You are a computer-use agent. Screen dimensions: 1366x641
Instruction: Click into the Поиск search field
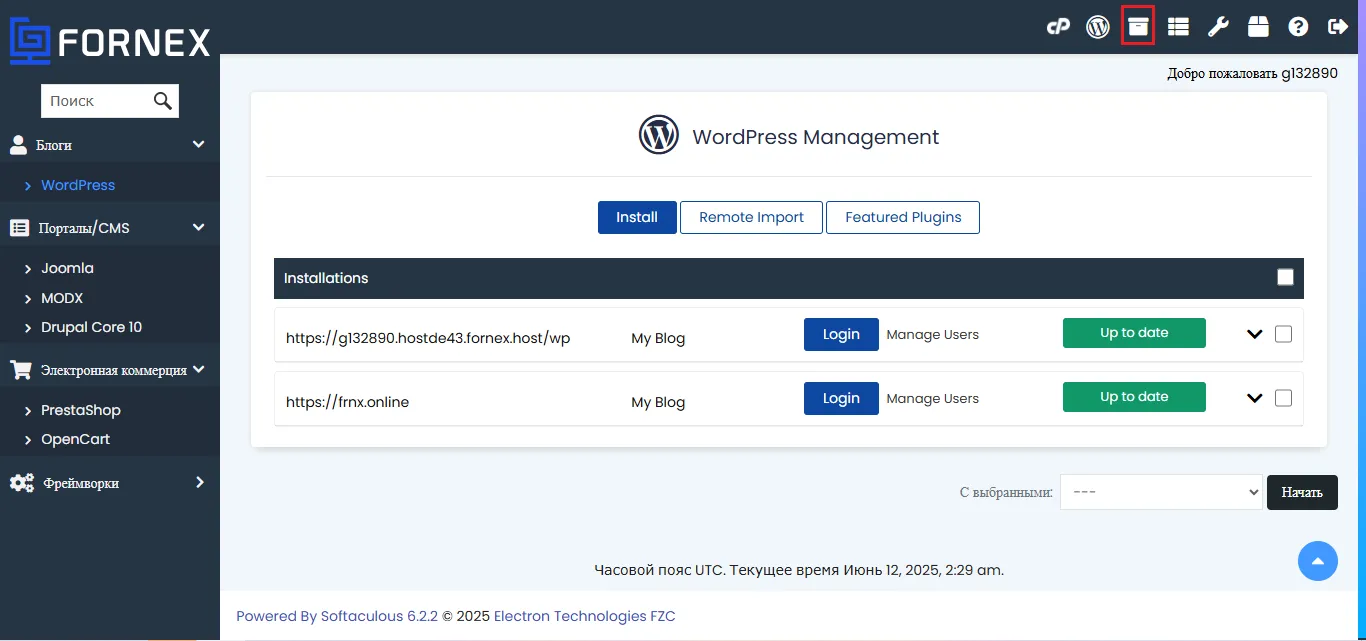[96, 100]
